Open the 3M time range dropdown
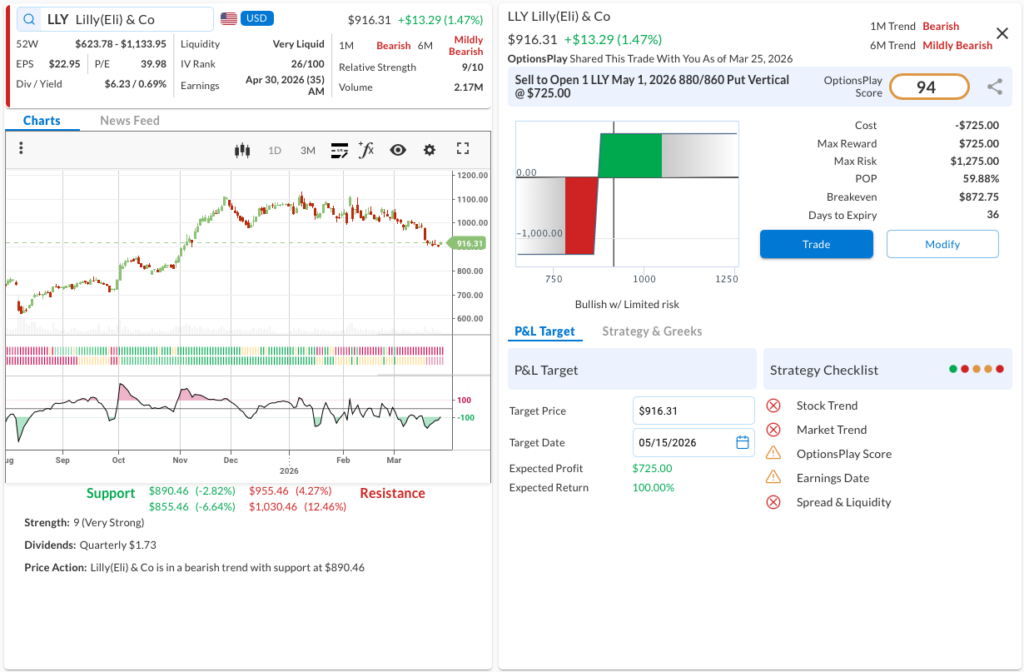Screen dimensions: 1024x672 click(x=308, y=150)
